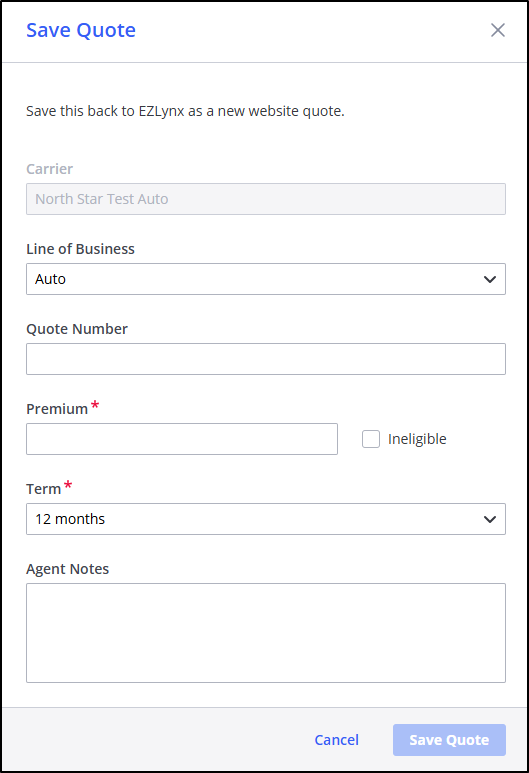Open the Line of Business Auto dropdown
Viewport: 529px width, 773px height.
click(266, 279)
